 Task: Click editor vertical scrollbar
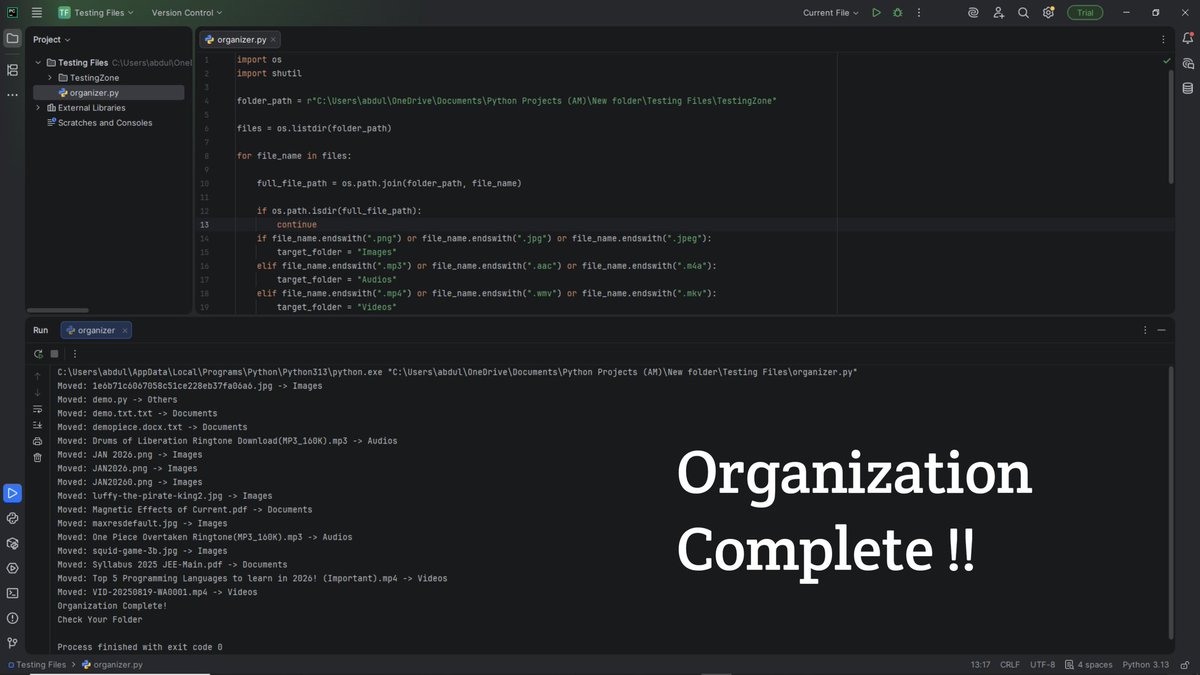(x=1171, y=127)
